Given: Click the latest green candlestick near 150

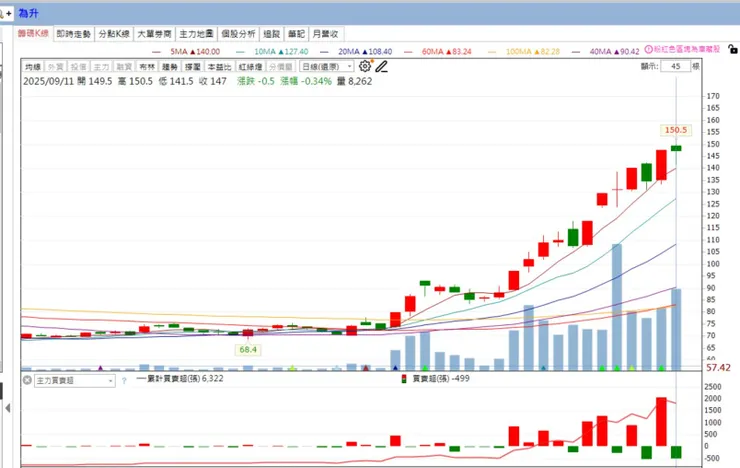Looking at the screenshot, I should pyautogui.click(x=676, y=148).
